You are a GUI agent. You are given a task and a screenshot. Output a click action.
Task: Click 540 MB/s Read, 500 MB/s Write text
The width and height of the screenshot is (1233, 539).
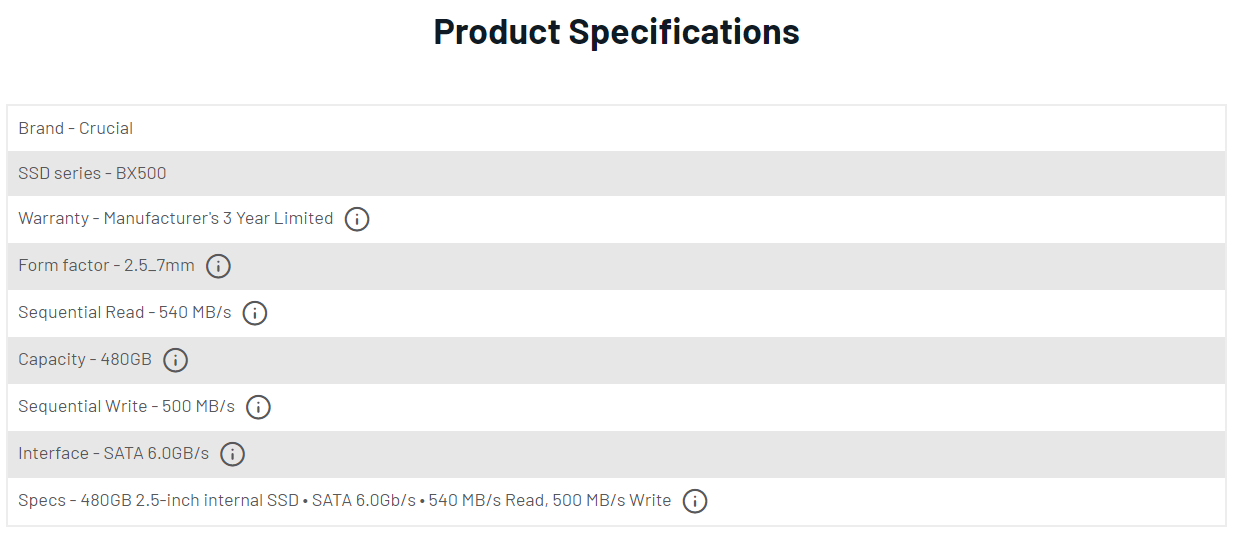click(x=549, y=500)
